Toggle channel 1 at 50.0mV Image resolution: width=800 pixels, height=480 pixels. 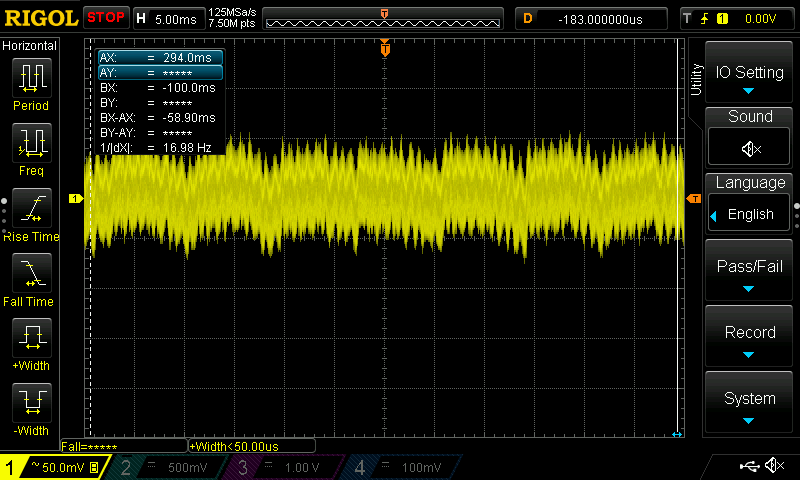(x=53, y=467)
